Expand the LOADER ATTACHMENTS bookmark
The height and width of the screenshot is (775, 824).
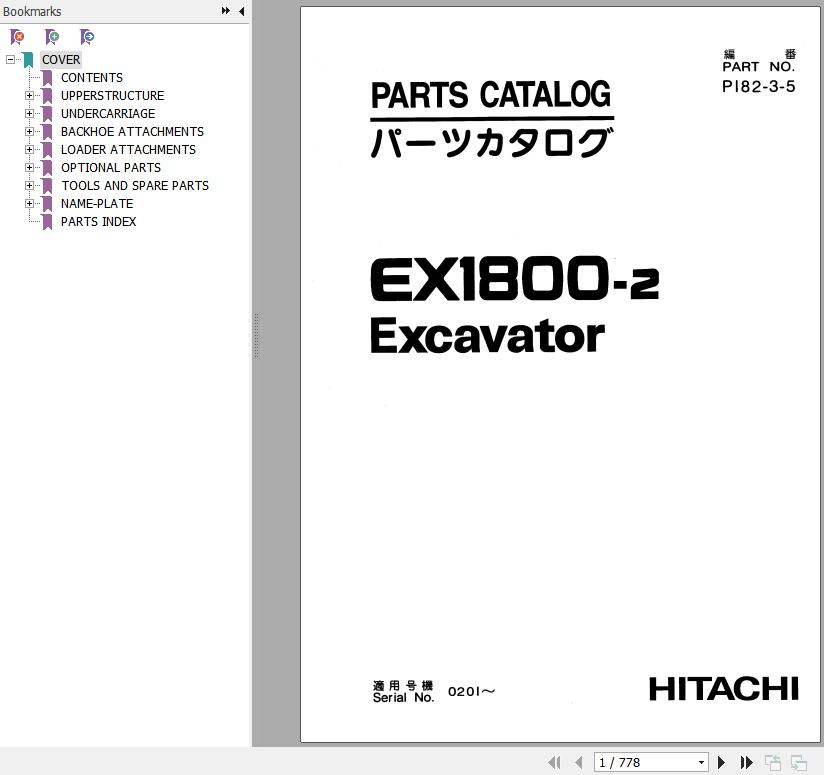point(29,150)
